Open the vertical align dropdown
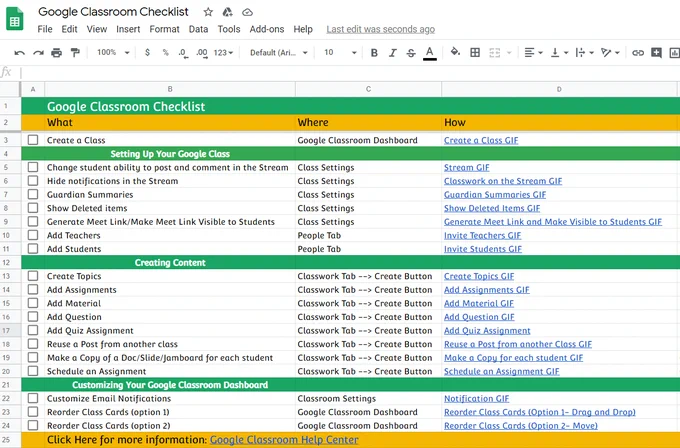Image resolution: width=680 pixels, height=448 pixels. click(x=559, y=53)
